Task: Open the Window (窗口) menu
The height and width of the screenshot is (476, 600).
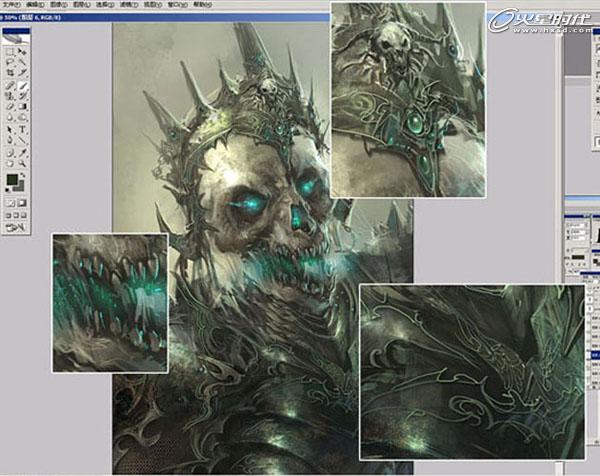Action: 177,5
